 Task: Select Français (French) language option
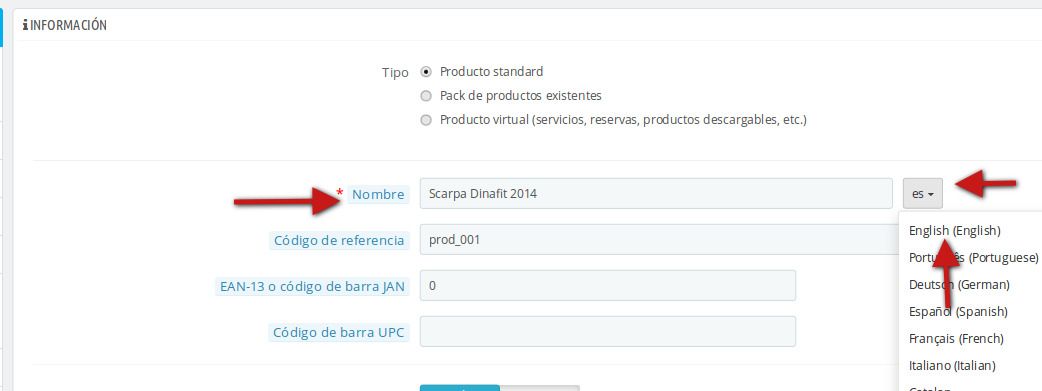956,338
